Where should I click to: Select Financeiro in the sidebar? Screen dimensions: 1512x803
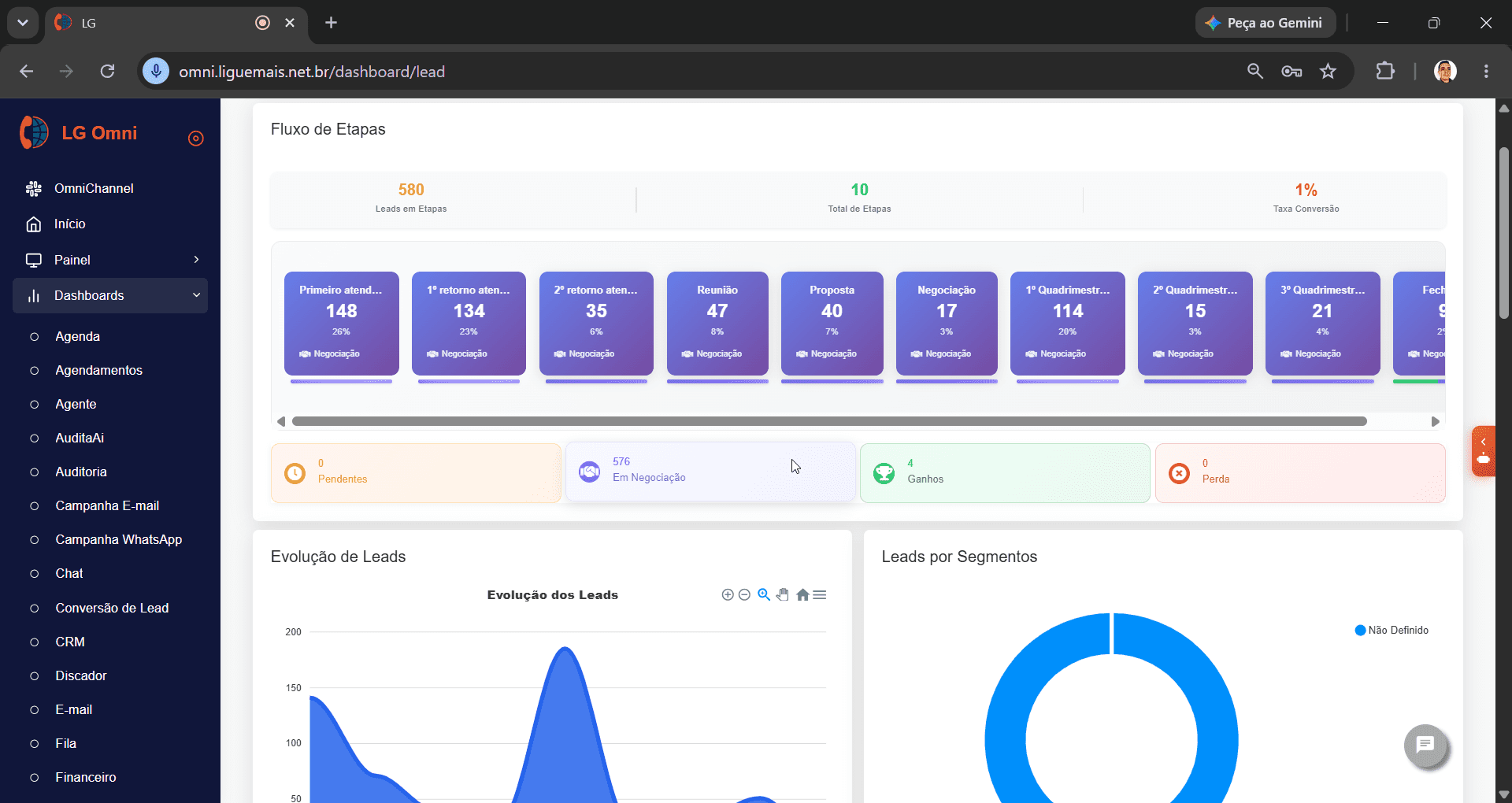point(85,777)
